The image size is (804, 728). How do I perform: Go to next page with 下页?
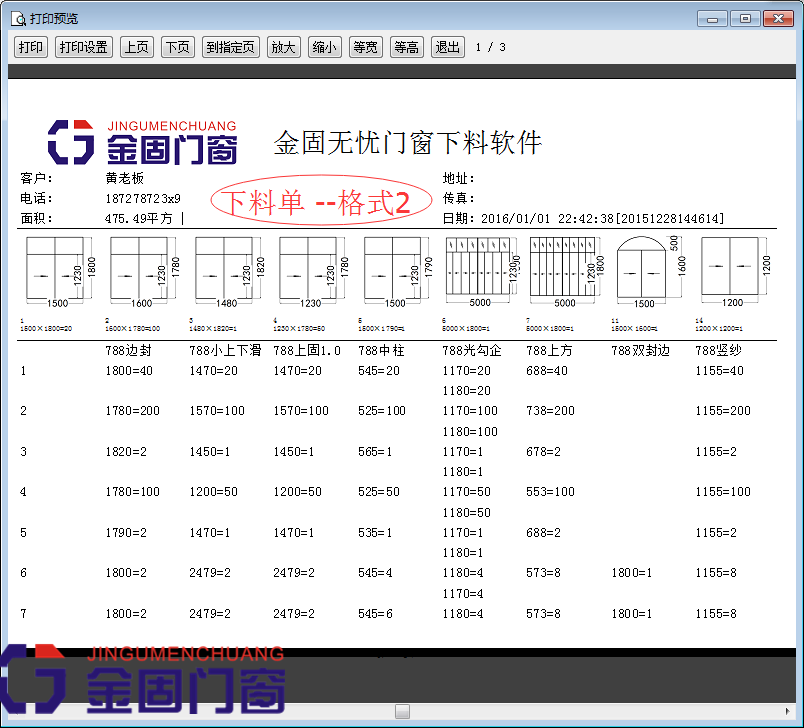(x=177, y=46)
